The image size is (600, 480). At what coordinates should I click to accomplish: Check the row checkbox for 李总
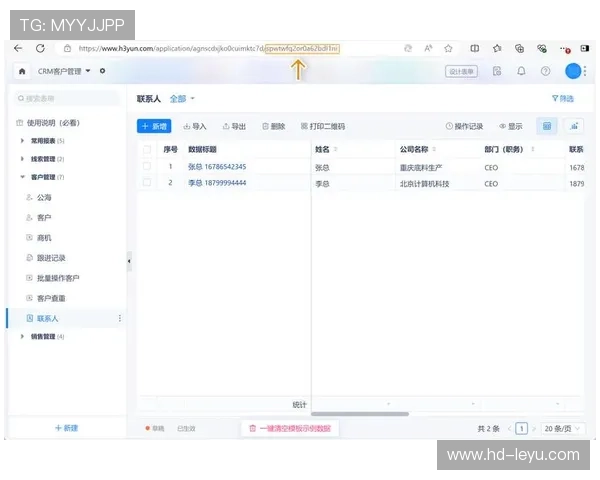coord(147,183)
